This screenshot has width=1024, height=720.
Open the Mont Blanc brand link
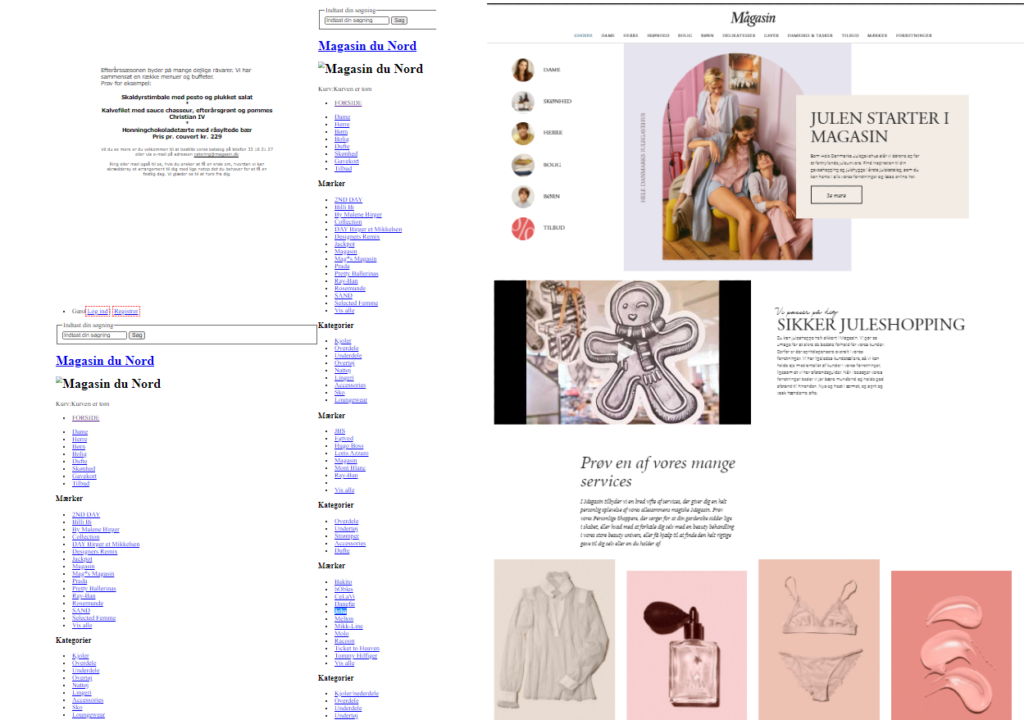350,468
